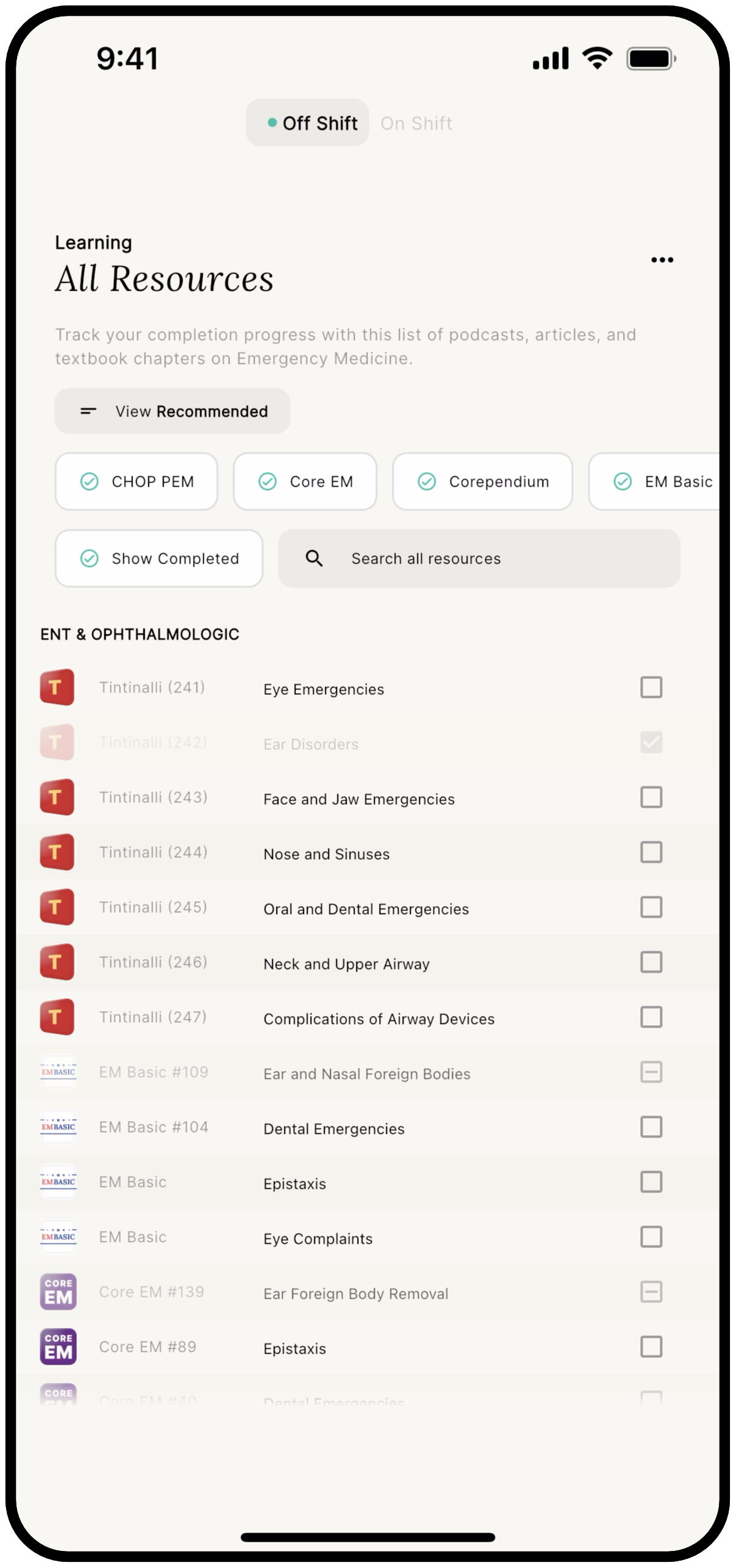
Task: Tap the Tintinalli icon for Nose and Sinuses
Action: 57,852
